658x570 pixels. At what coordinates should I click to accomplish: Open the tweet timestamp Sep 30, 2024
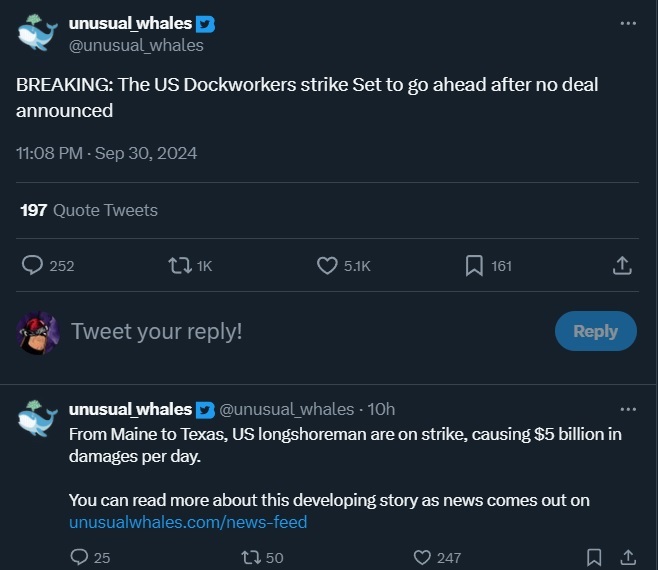coord(106,153)
